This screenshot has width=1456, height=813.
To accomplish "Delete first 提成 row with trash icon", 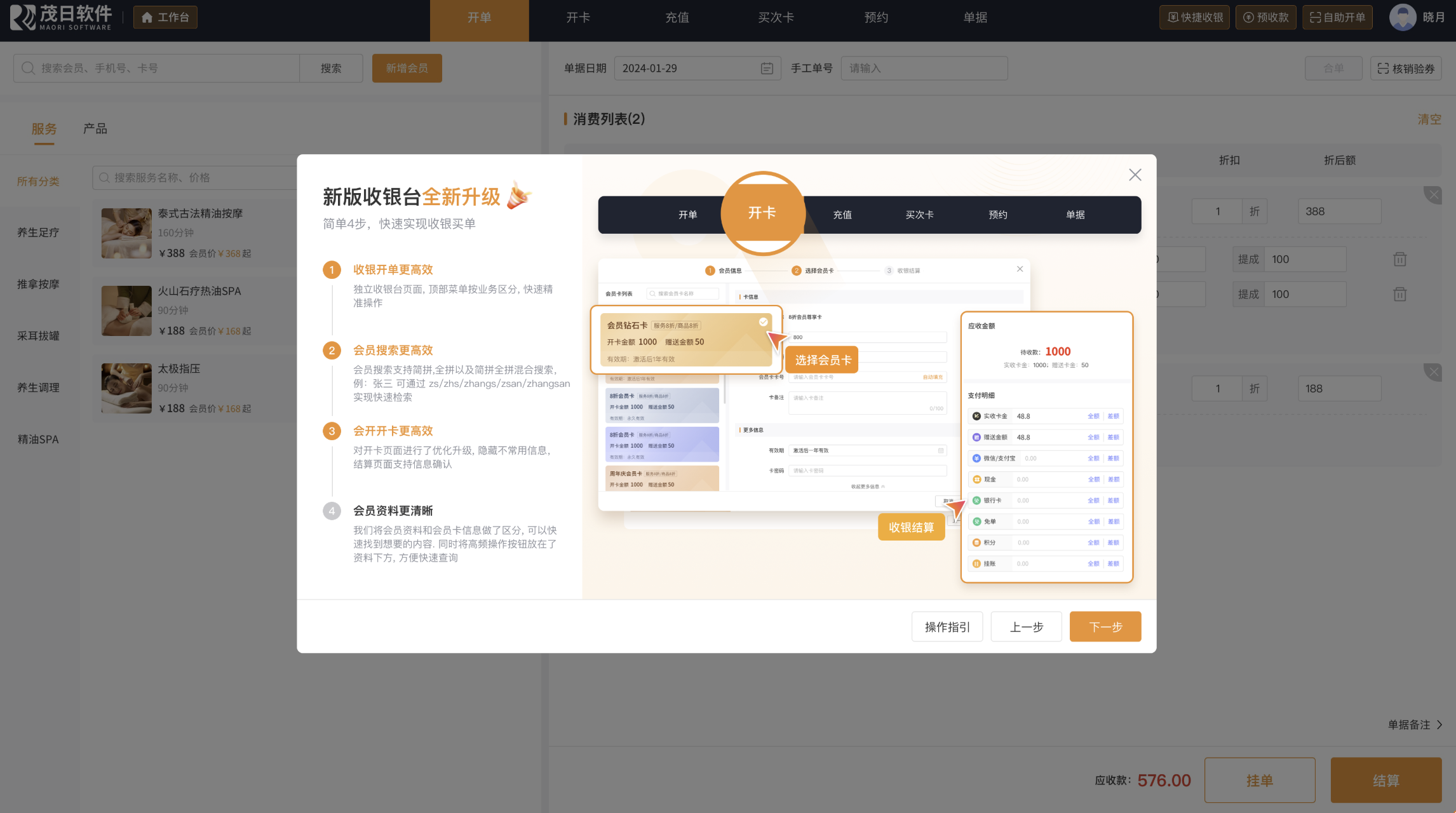I will [x=1399, y=259].
